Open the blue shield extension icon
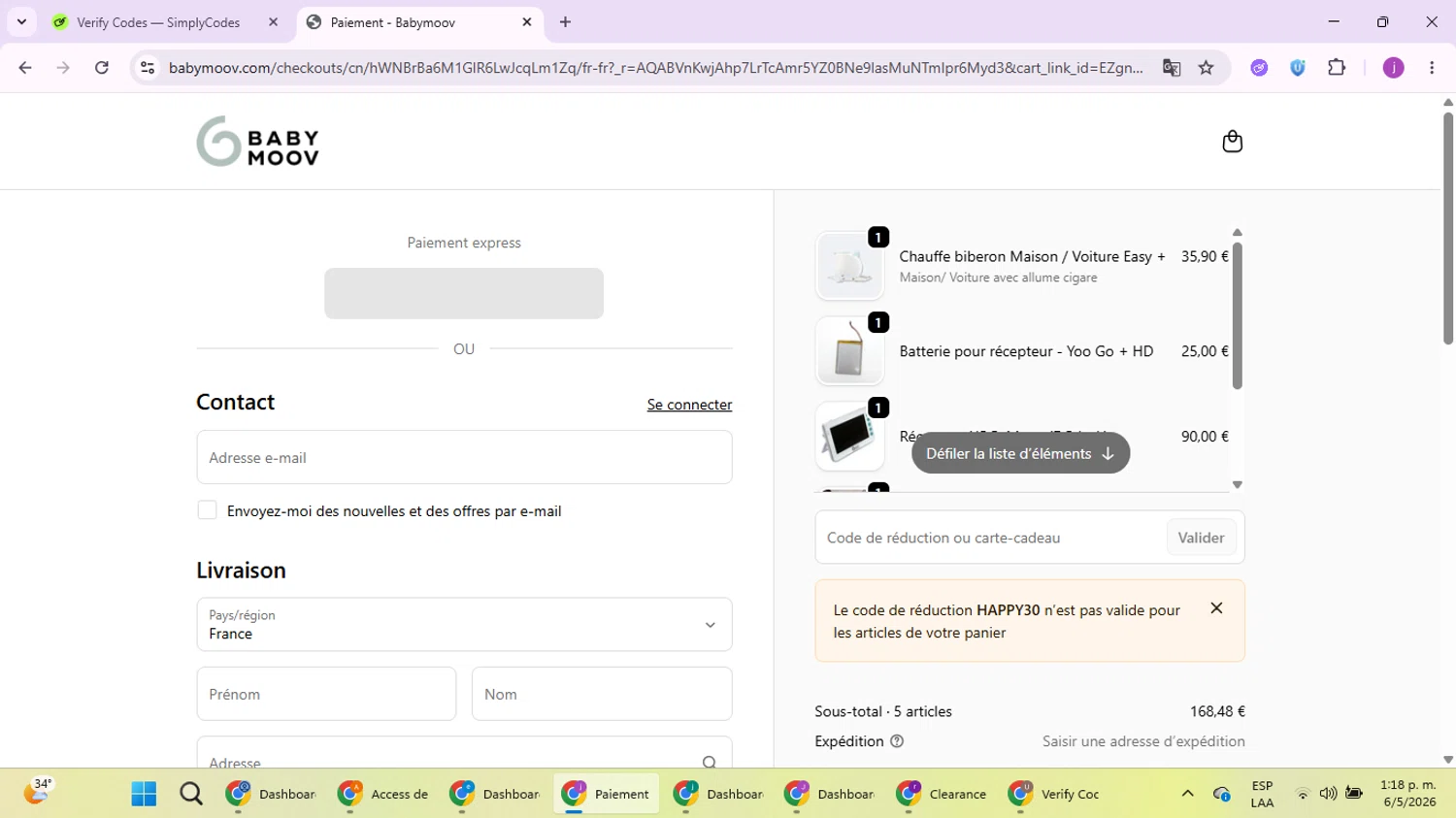The height and width of the screenshot is (818, 1456). point(1298,68)
